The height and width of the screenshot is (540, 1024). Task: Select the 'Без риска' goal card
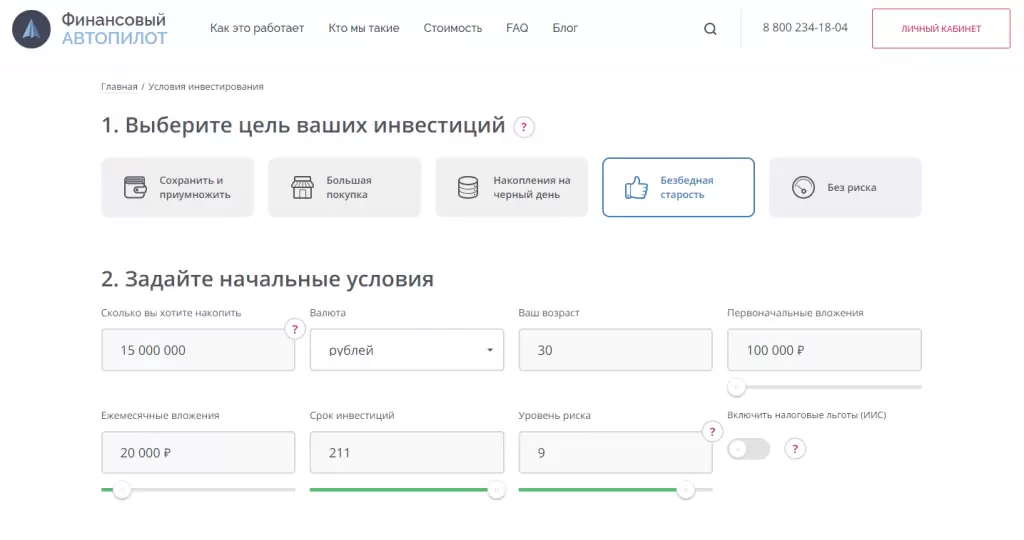point(845,187)
